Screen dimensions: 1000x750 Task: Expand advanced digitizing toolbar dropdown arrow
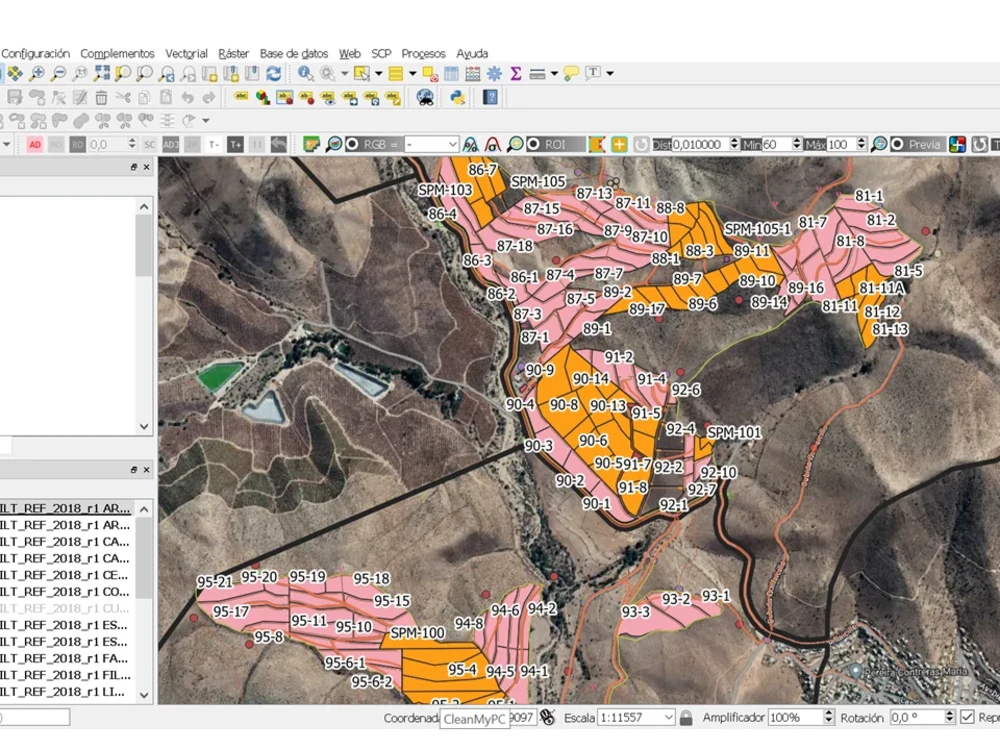pos(205,121)
